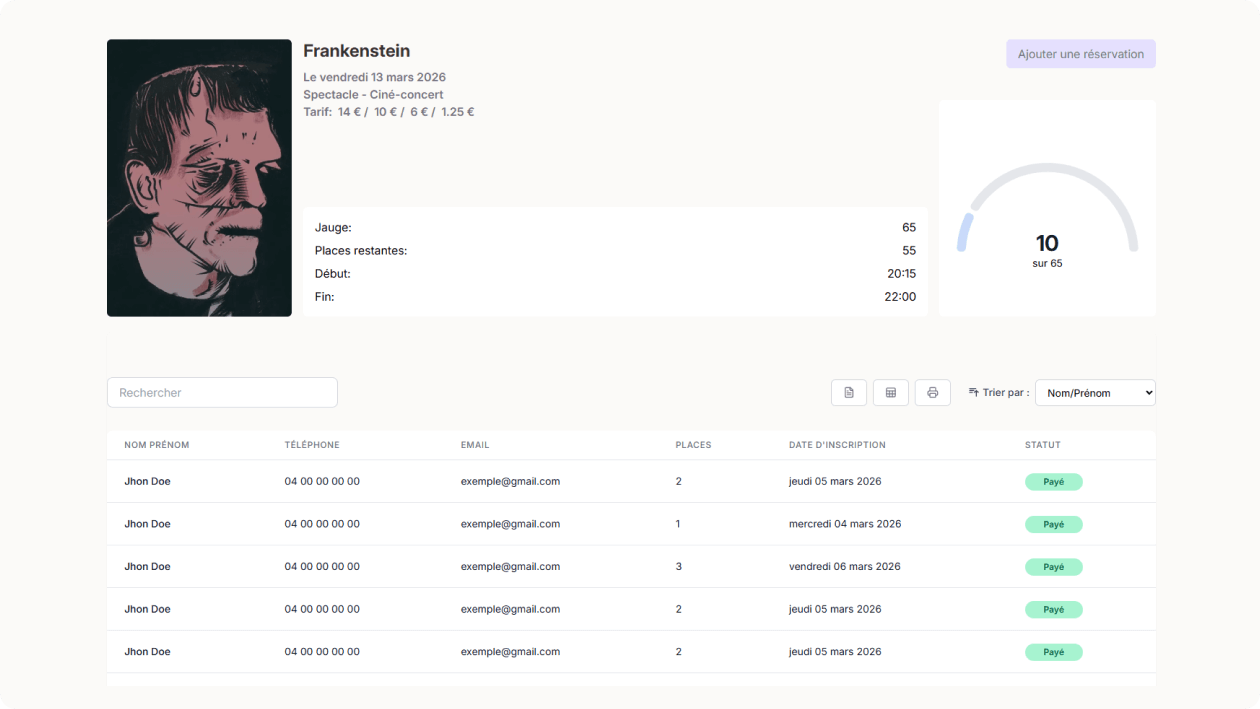Click the Places column header
Image resolution: width=1260 pixels, height=709 pixels.
click(693, 445)
